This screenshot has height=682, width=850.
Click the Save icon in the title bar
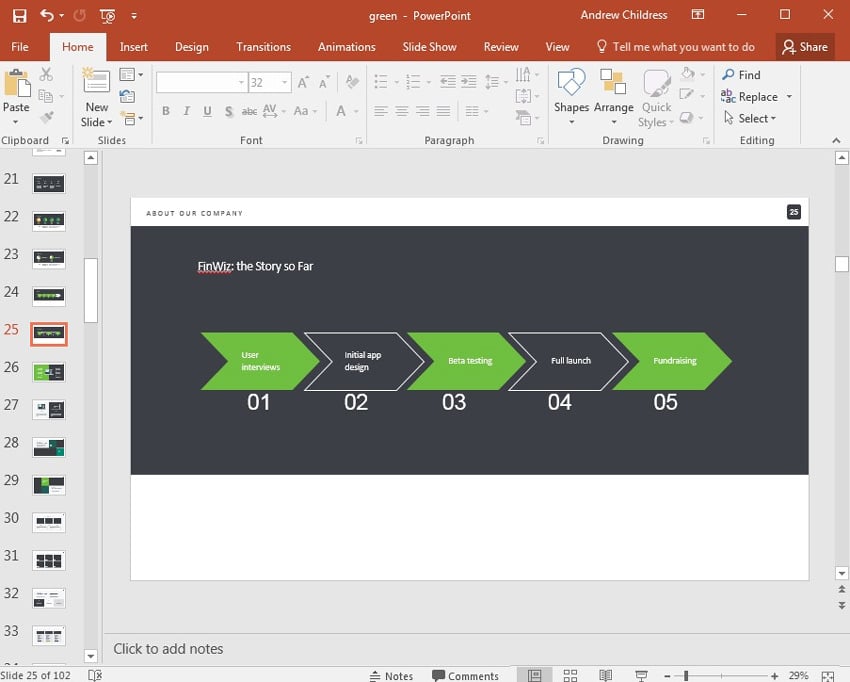(19, 16)
